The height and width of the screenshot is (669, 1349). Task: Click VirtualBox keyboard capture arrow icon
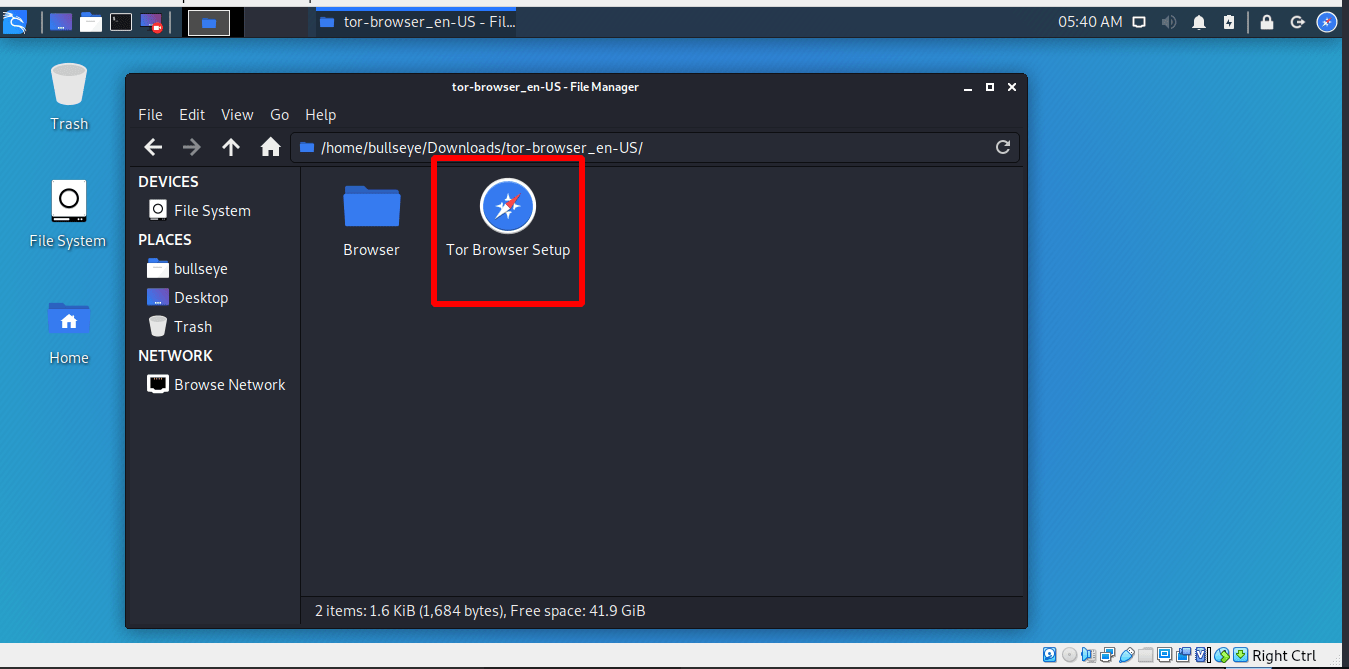[1240, 655]
